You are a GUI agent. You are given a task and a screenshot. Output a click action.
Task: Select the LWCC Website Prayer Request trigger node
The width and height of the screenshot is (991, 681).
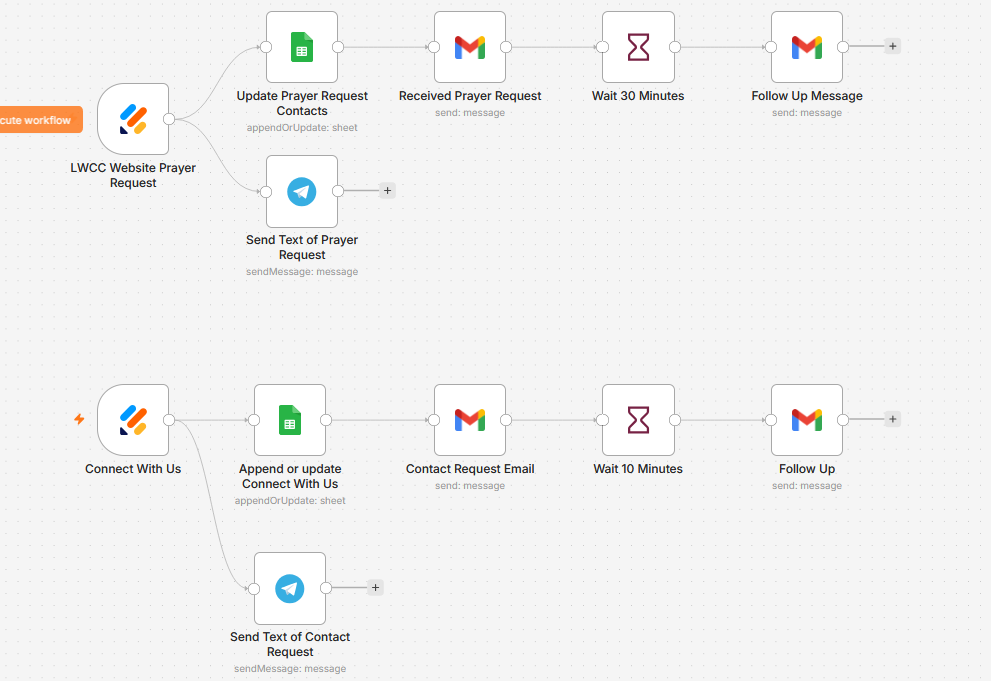pyautogui.click(x=133, y=119)
